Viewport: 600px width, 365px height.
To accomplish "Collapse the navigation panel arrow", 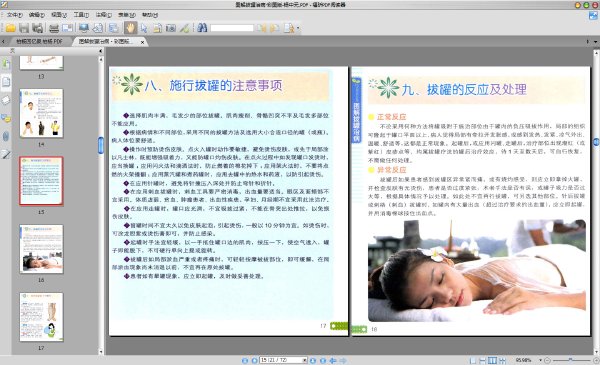I will coord(101,51).
